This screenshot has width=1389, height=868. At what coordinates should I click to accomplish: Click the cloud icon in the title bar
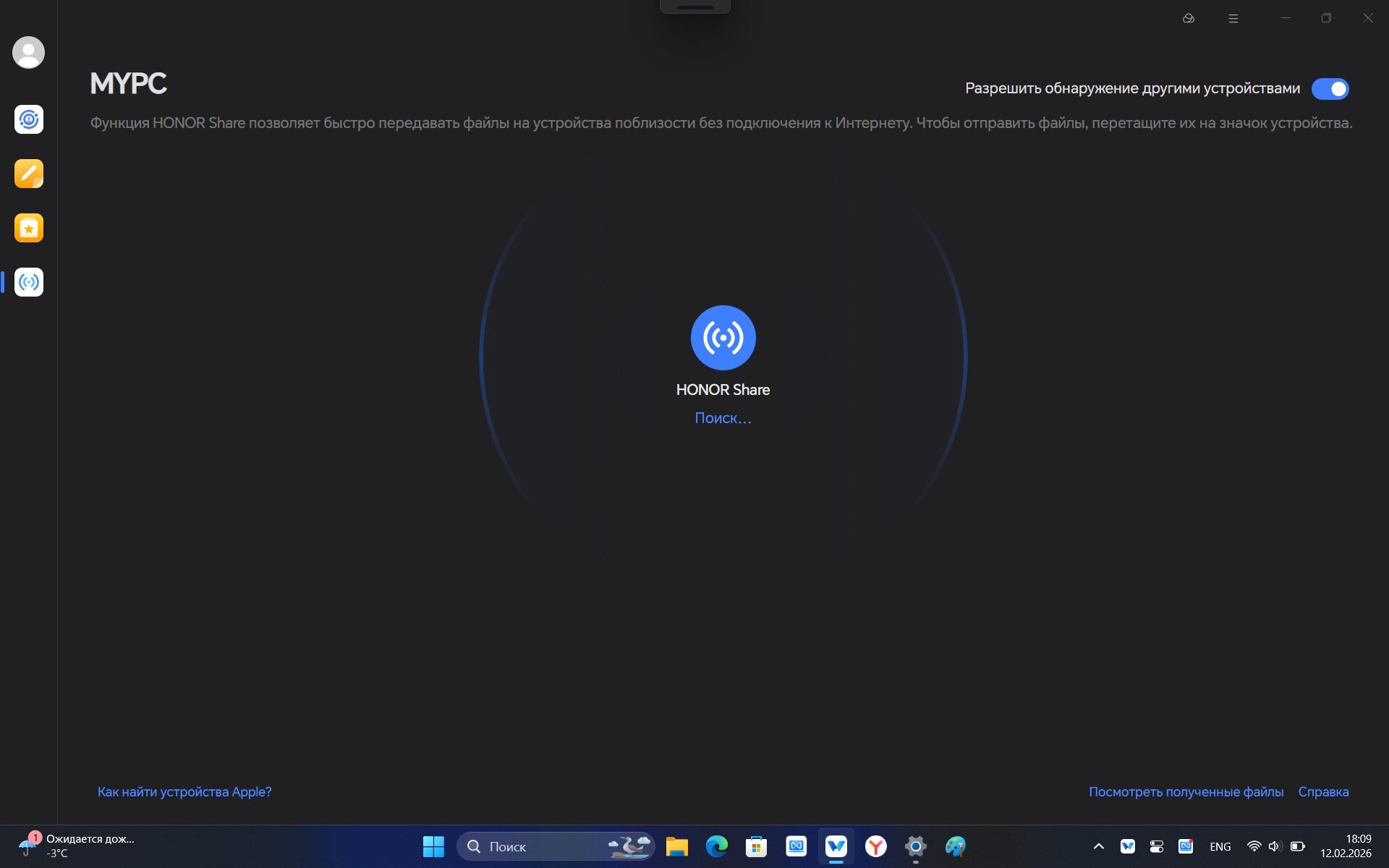click(1188, 18)
